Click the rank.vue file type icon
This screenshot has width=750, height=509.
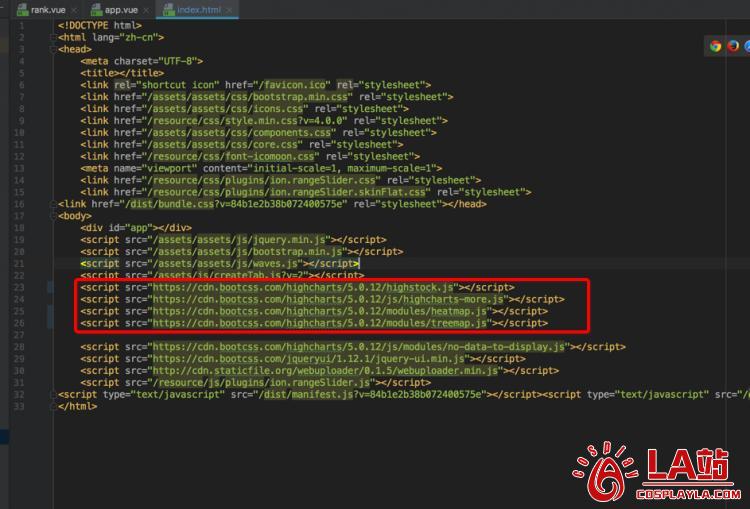(x=22, y=10)
